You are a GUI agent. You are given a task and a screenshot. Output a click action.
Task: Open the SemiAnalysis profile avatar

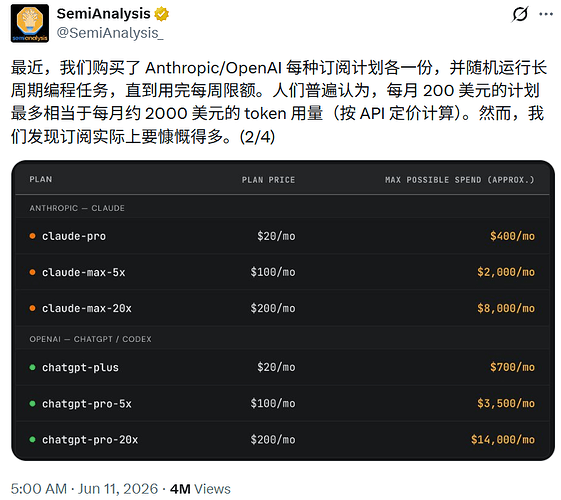pyautogui.click(x=30, y=24)
